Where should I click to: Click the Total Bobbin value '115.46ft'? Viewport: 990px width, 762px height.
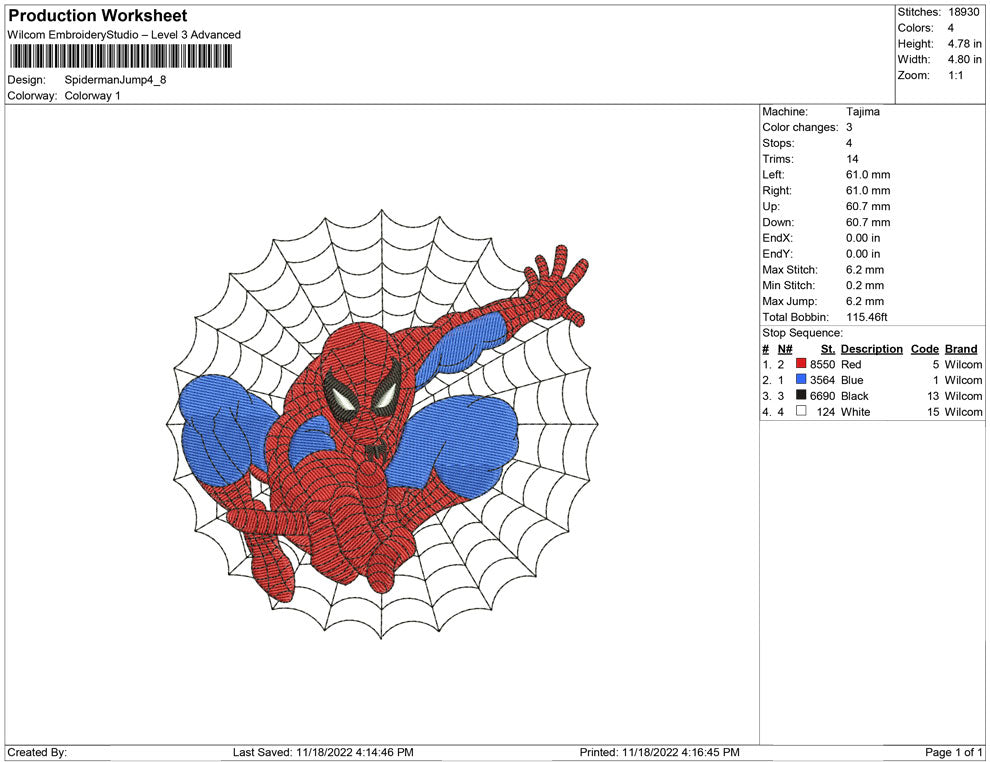[x=866, y=317]
